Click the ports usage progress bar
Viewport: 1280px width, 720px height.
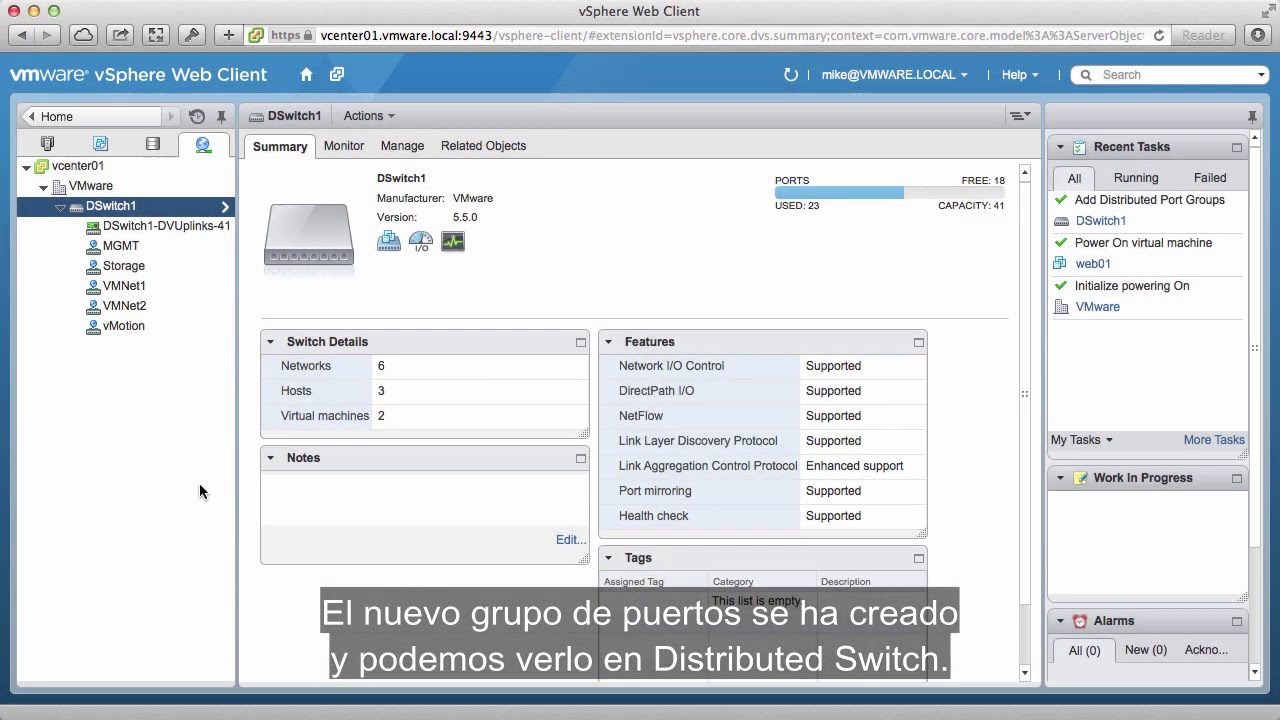889,193
